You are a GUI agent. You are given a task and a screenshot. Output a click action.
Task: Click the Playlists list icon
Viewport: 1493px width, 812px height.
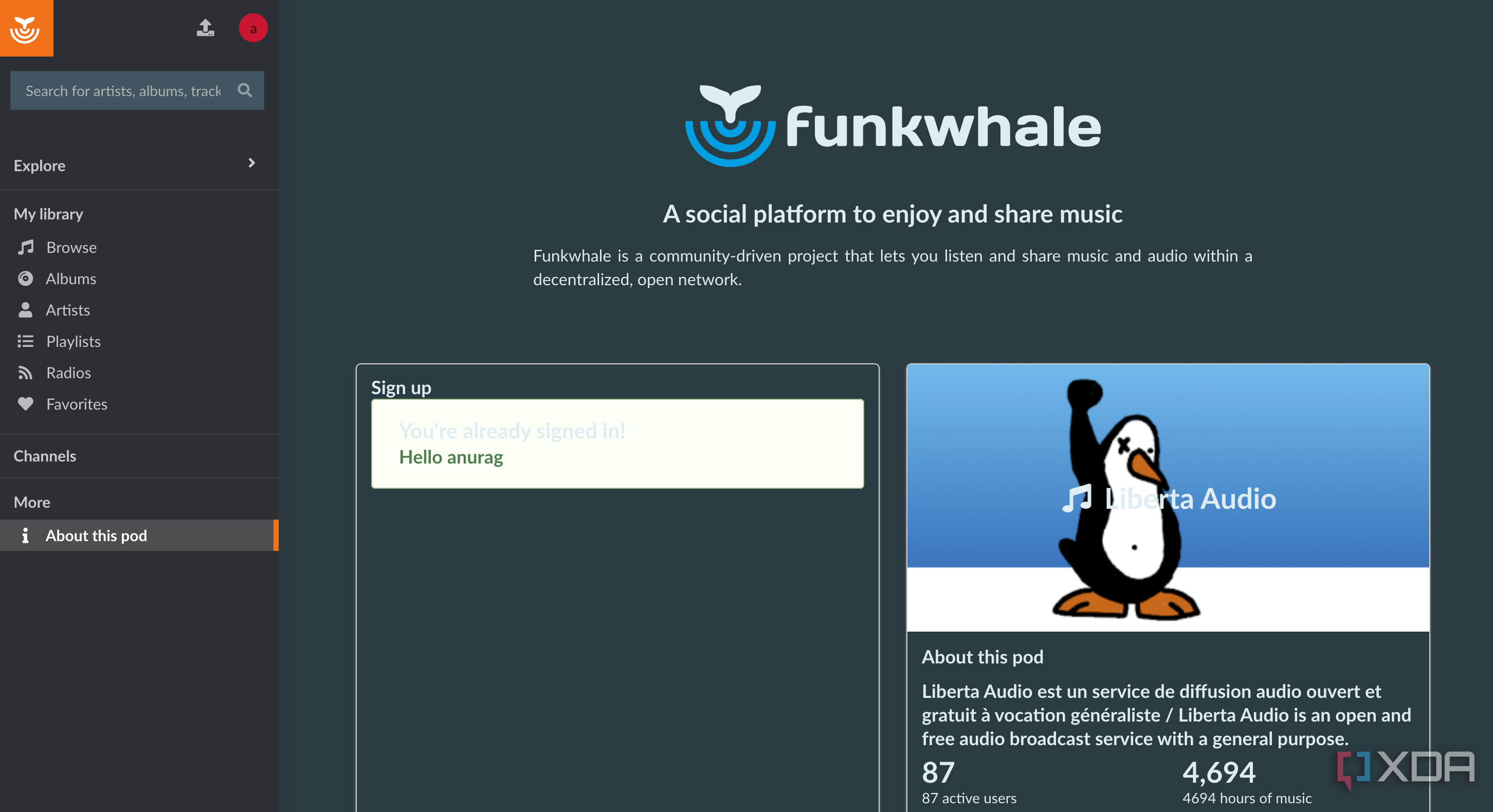pyautogui.click(x=26, y=341)
